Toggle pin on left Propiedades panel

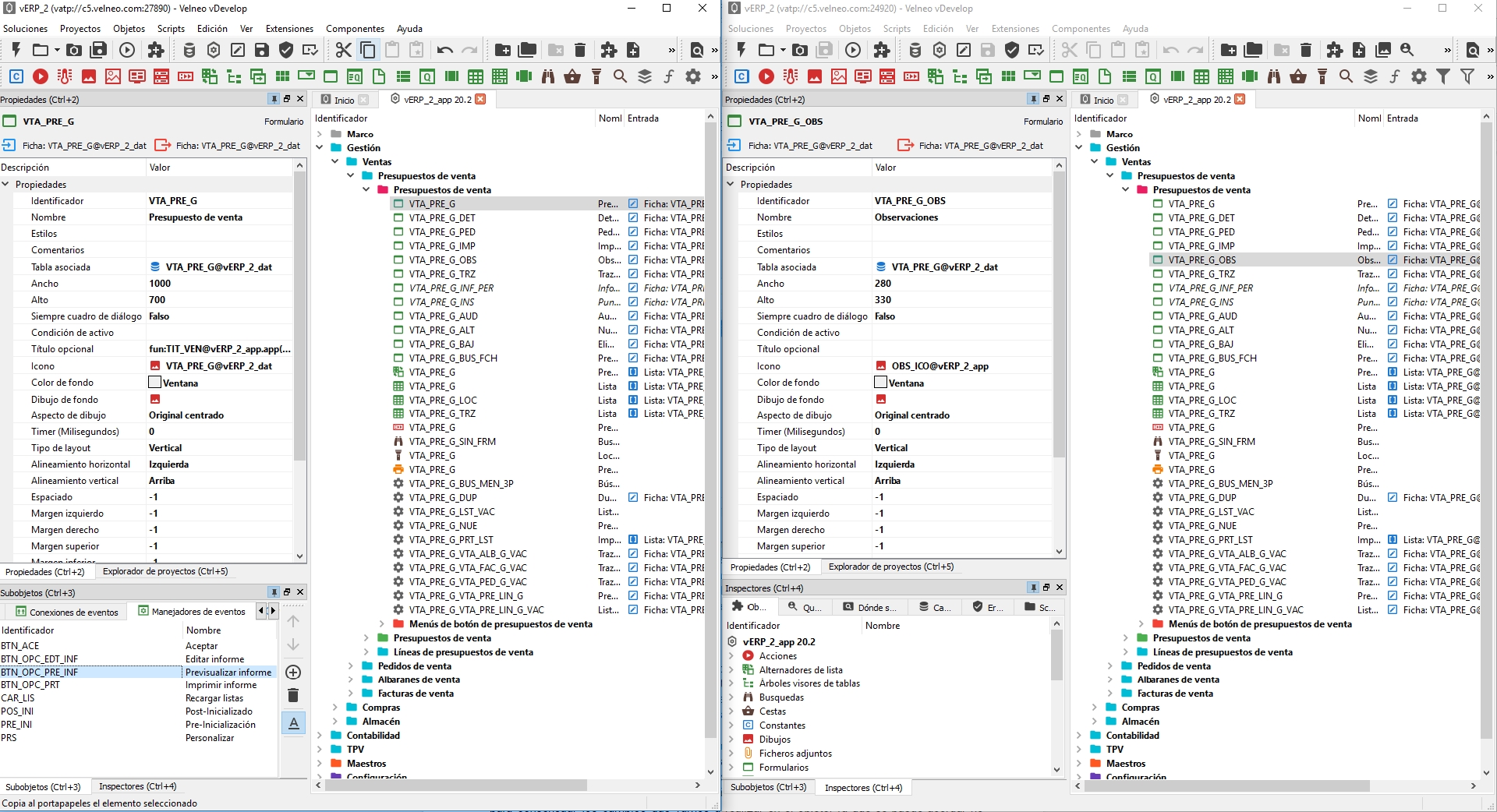point(274,99)
